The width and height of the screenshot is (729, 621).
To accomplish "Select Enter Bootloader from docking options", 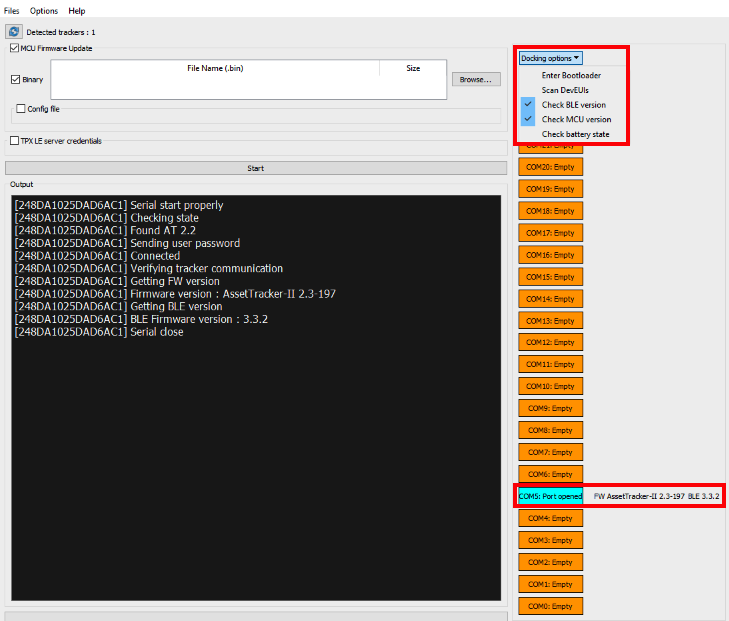I will (x=571, y=75).
